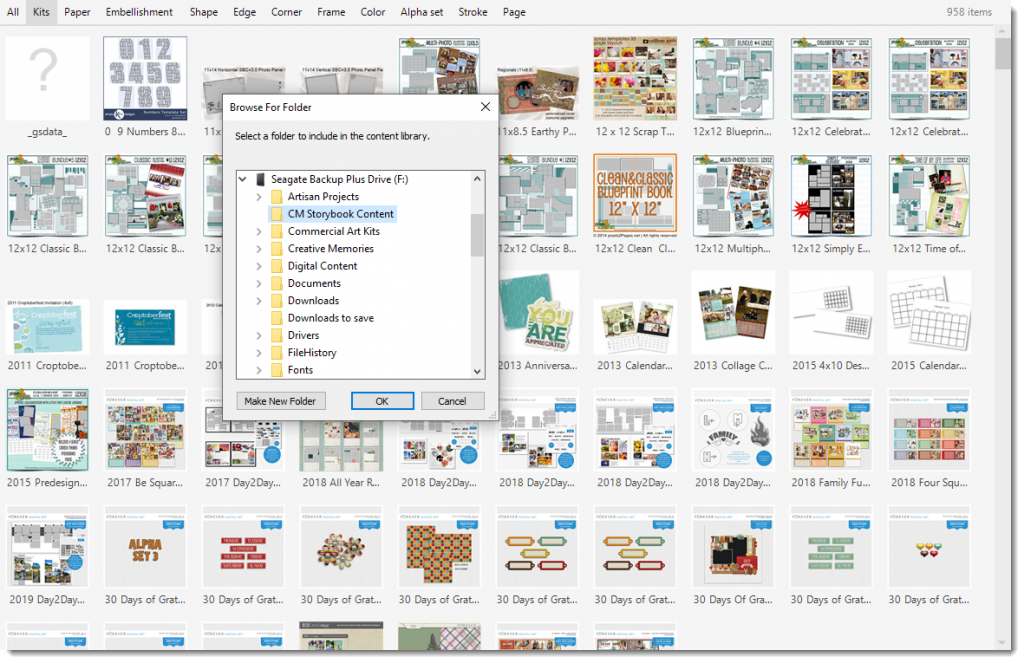Open the Paper tab
Screen dimensions: 1024x663
pos(77,12)
